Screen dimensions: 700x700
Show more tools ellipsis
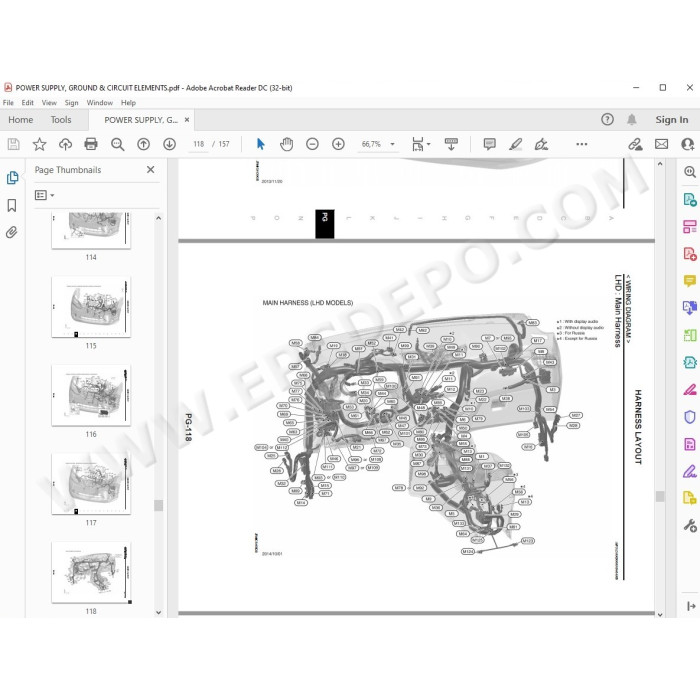coord(582,144)
